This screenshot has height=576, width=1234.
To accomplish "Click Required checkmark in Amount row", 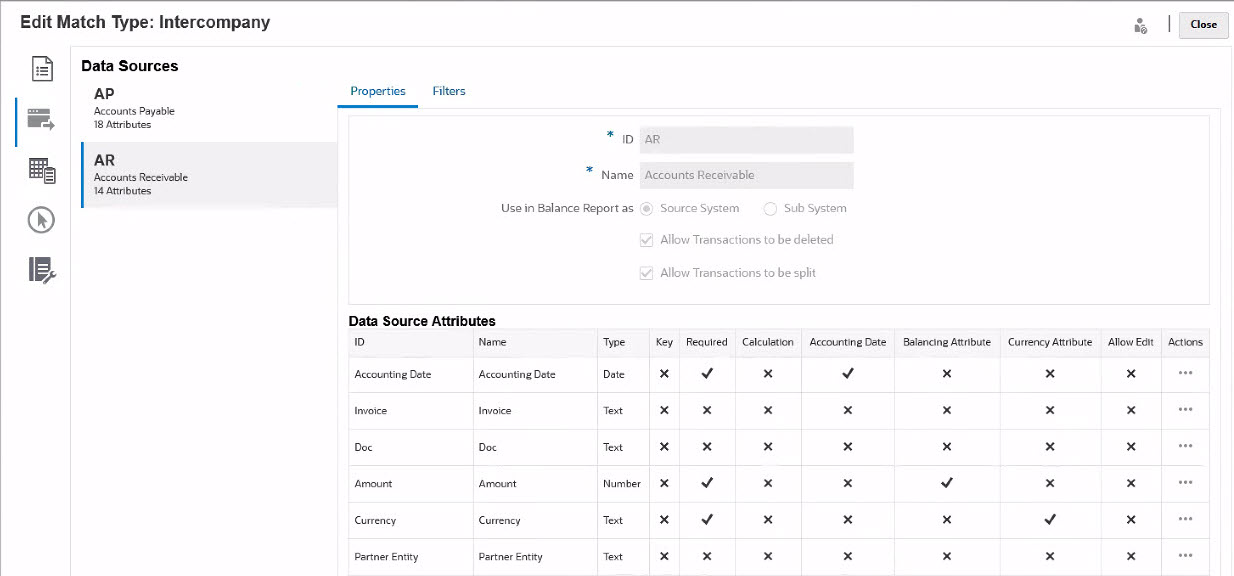I will tap(707, 483).
